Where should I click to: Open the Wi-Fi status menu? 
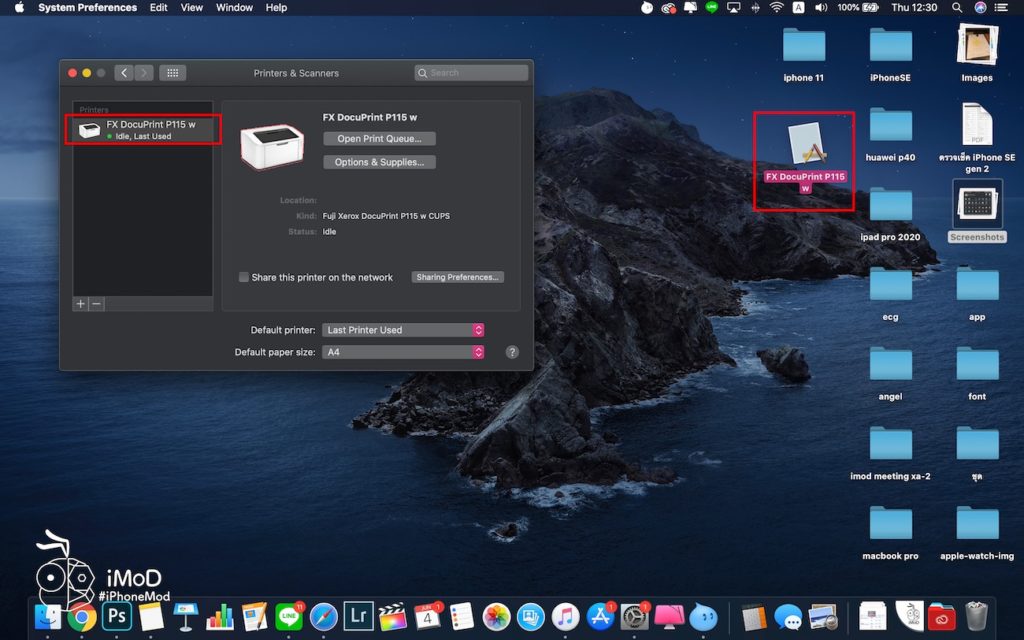(x=776, y=8)
